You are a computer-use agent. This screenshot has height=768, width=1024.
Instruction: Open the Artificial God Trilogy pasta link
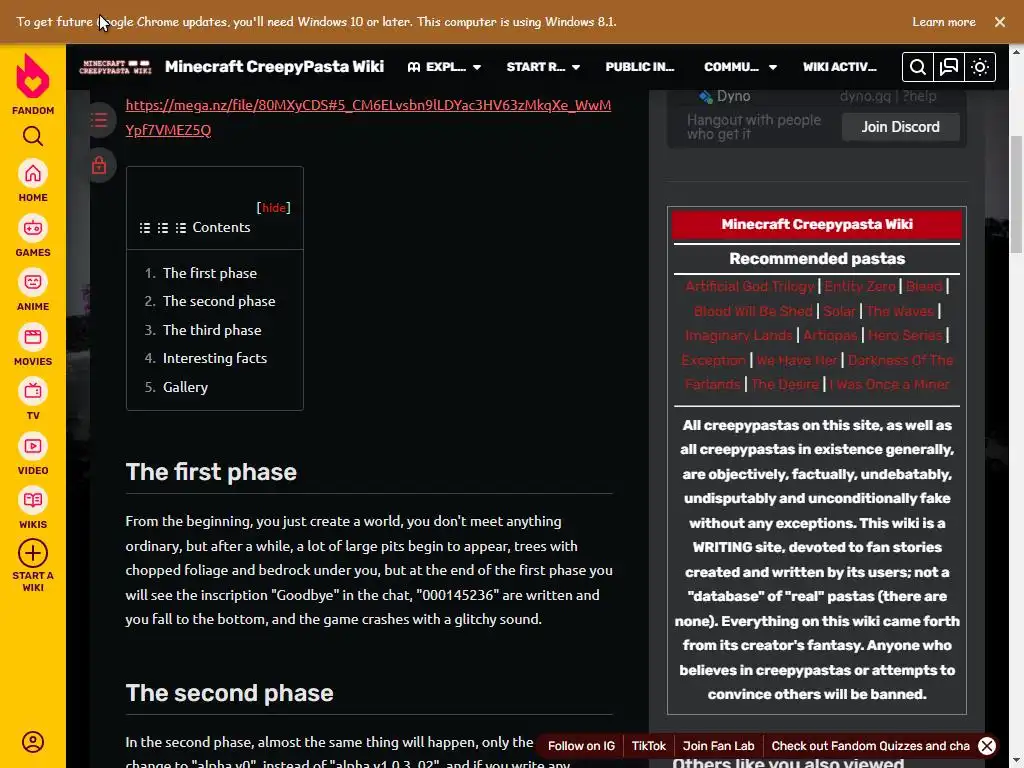[749, 286]
